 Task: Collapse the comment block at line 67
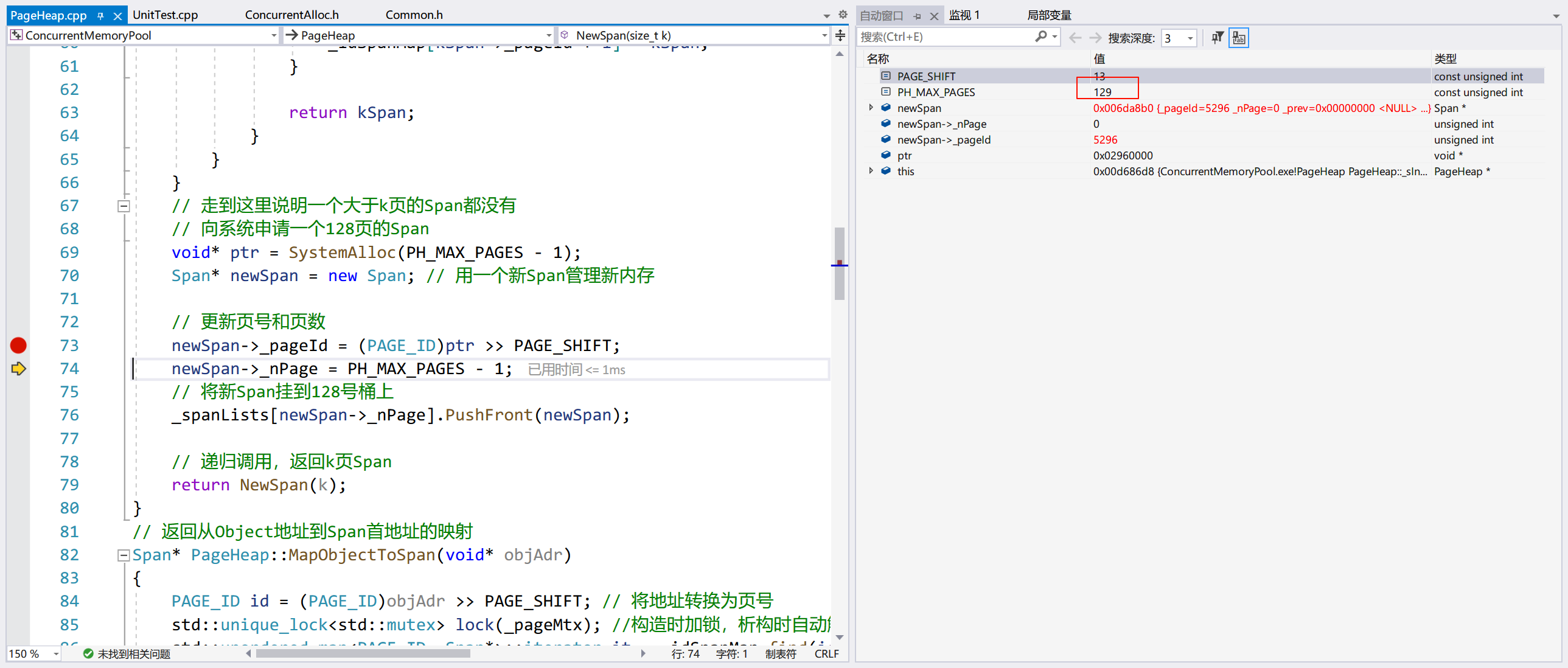coord(124,206)
